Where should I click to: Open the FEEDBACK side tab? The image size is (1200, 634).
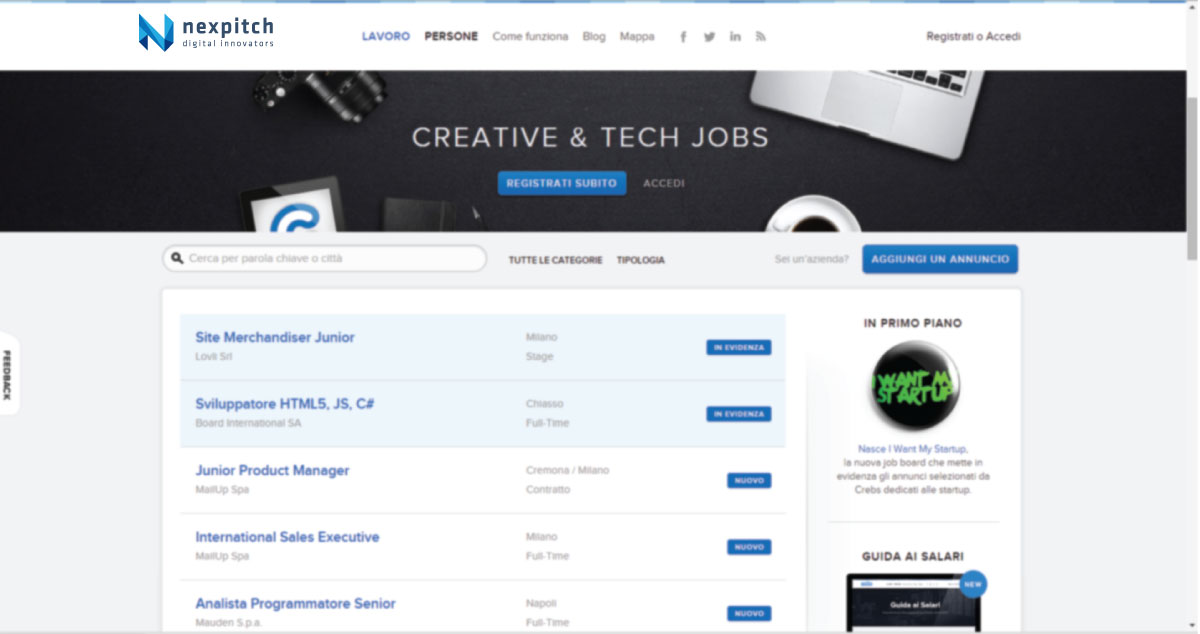7,375
